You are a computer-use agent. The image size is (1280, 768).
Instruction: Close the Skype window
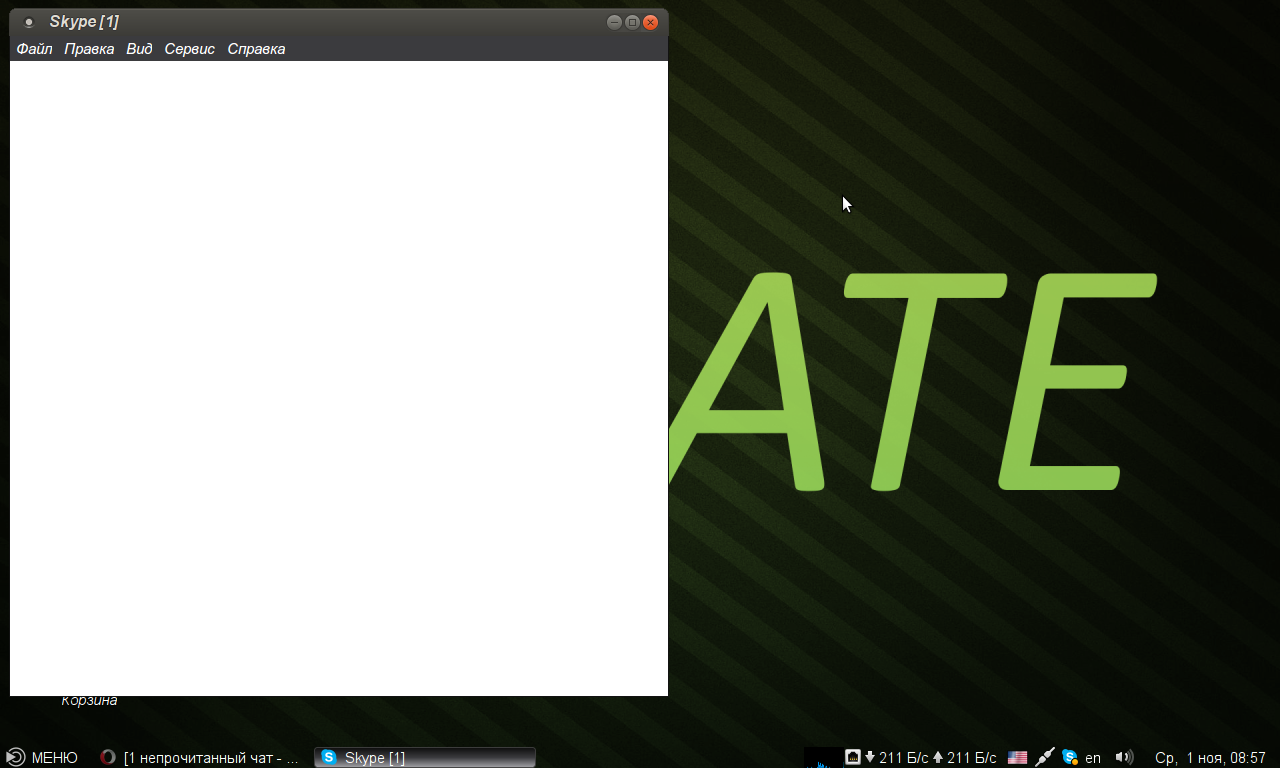[650, 22]
